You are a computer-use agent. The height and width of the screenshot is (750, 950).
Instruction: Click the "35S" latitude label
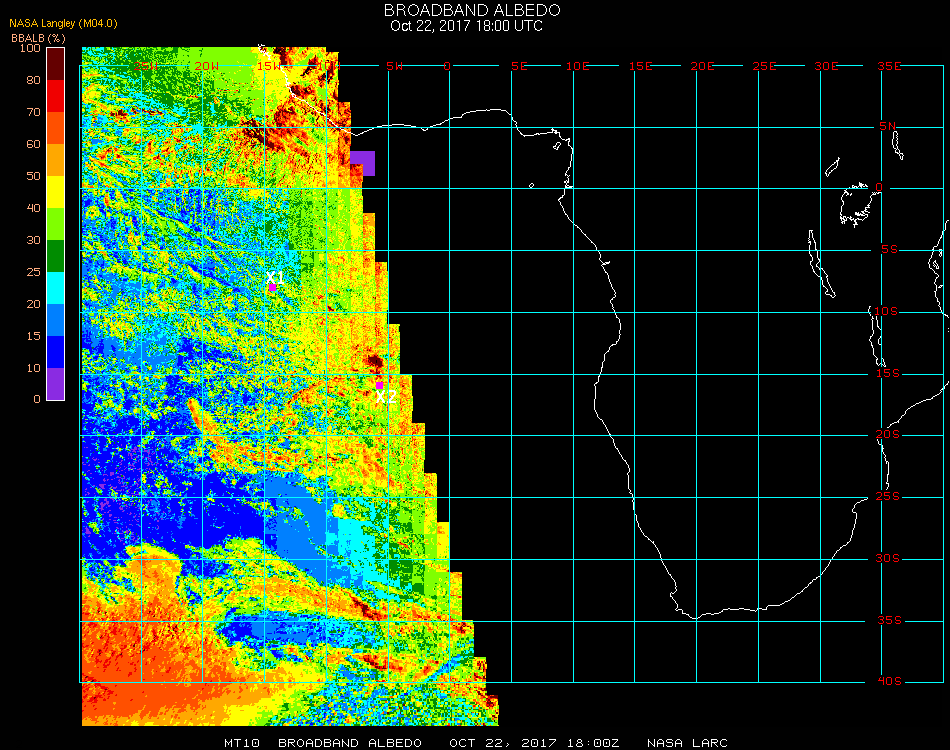889,620
